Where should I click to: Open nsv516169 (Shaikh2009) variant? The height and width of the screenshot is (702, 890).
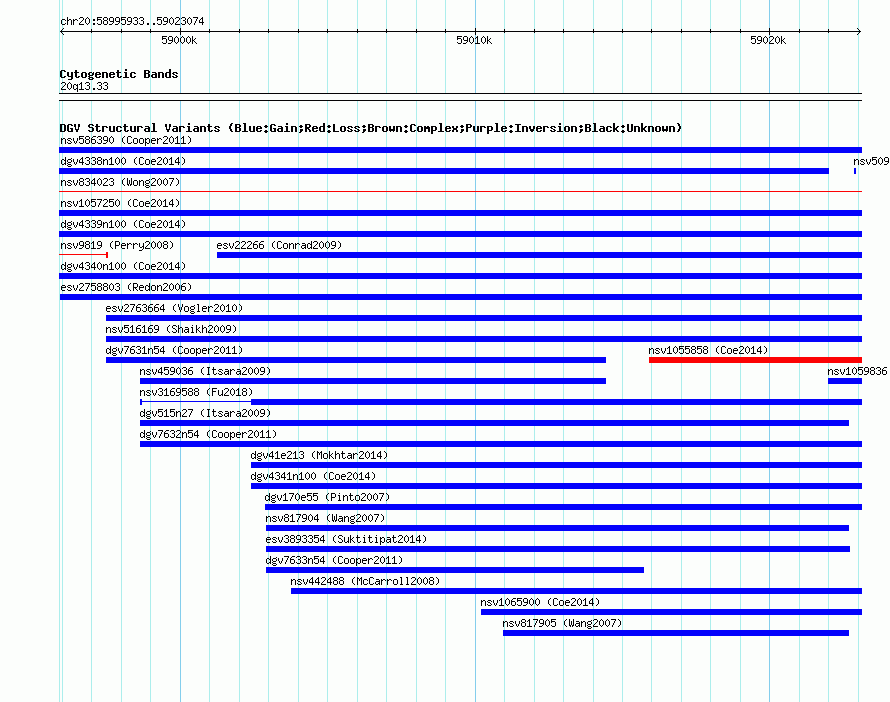(171, 329)
